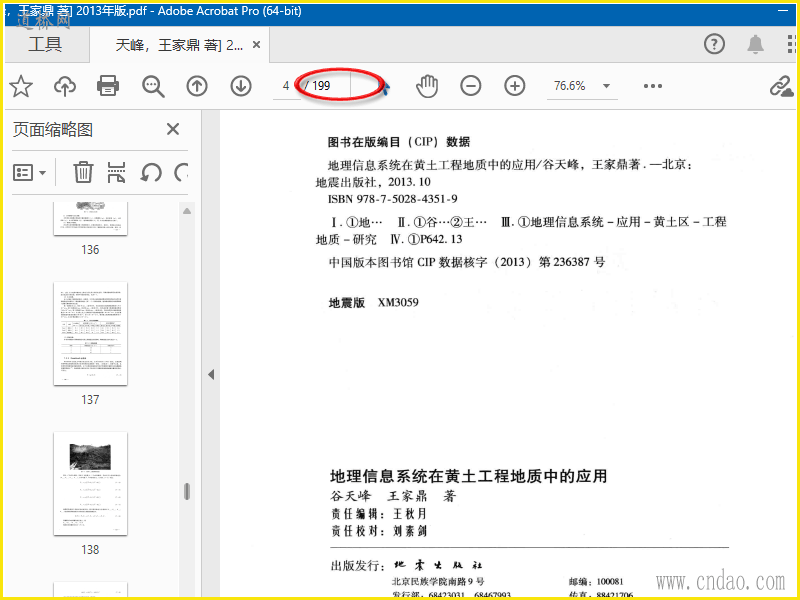The image size is (800, 600).
Task: Close the 页面缩略图 panel
Action: pos(173,129)
